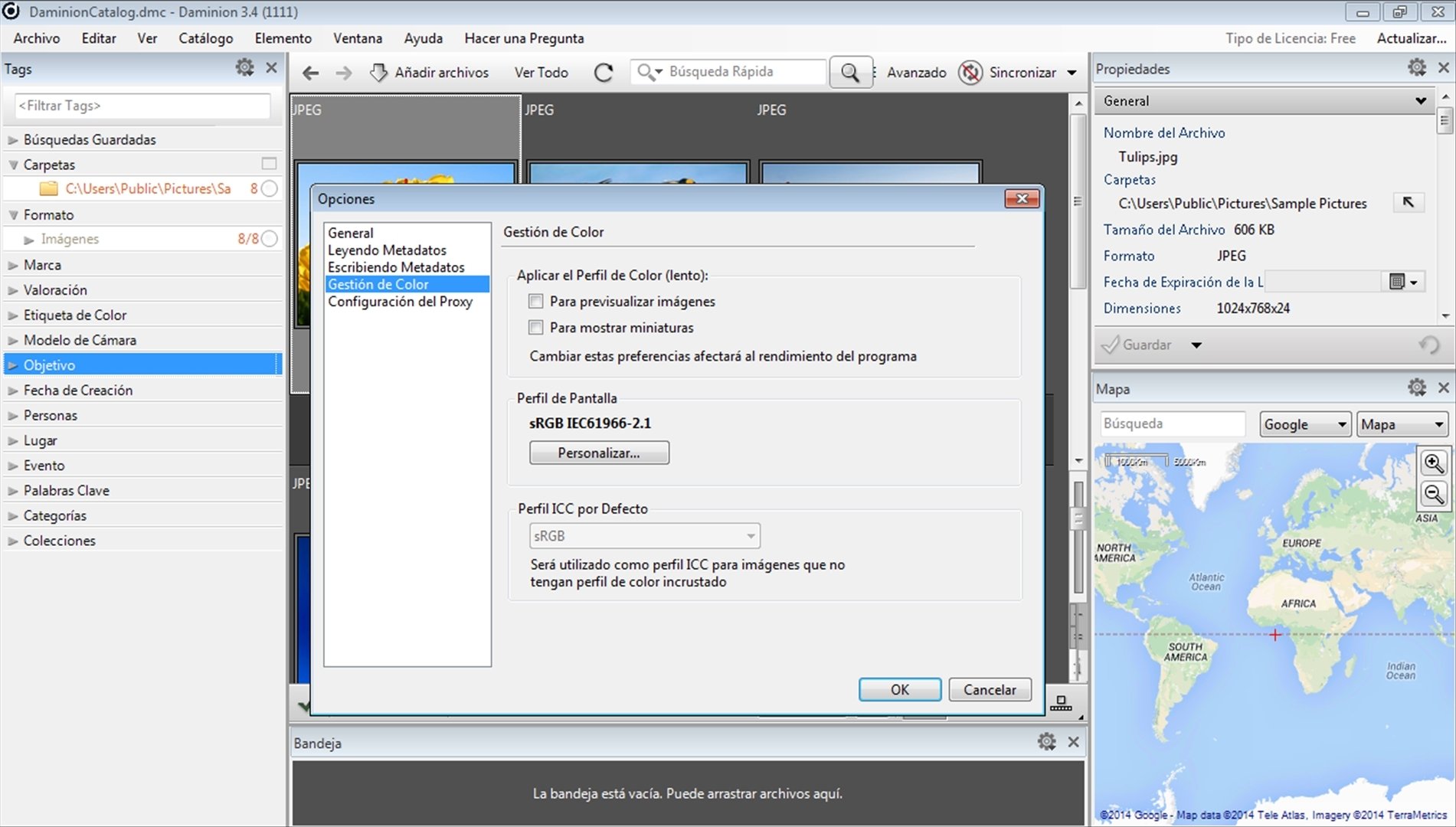Click the undo arrow next to Guardar
Viewport: 1456px width, 827px height.
[x=1429, y=345]
